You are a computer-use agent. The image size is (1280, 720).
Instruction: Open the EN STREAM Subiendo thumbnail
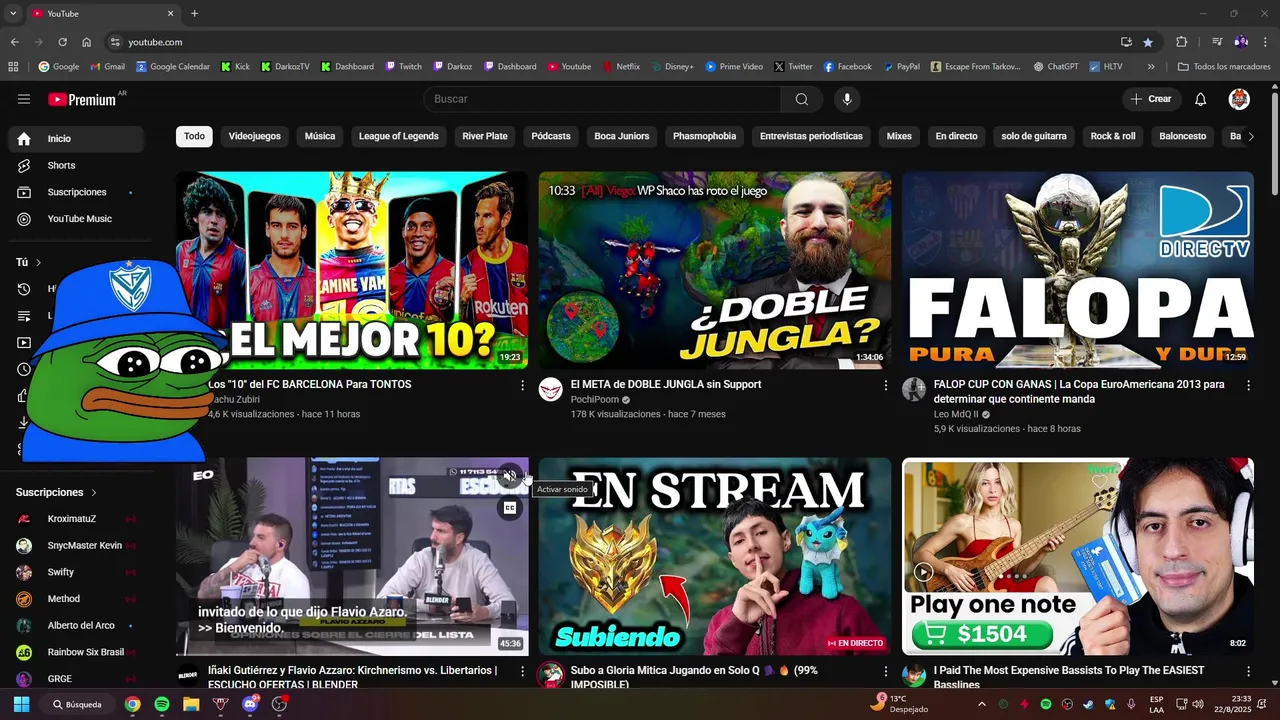point(715,556)
